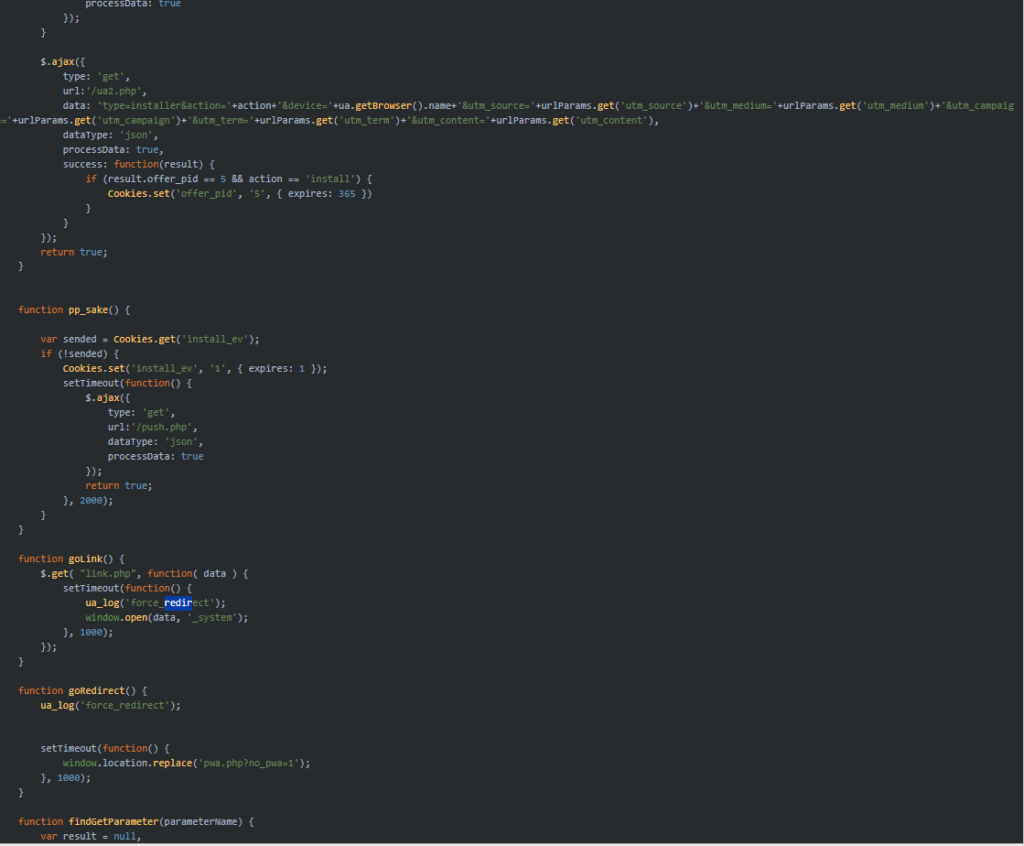Image resolution: width=1024 pixels, height=846 pixels.
Task: Click the highlighted 'redir' text selection
Action: [x=177, y=603]
